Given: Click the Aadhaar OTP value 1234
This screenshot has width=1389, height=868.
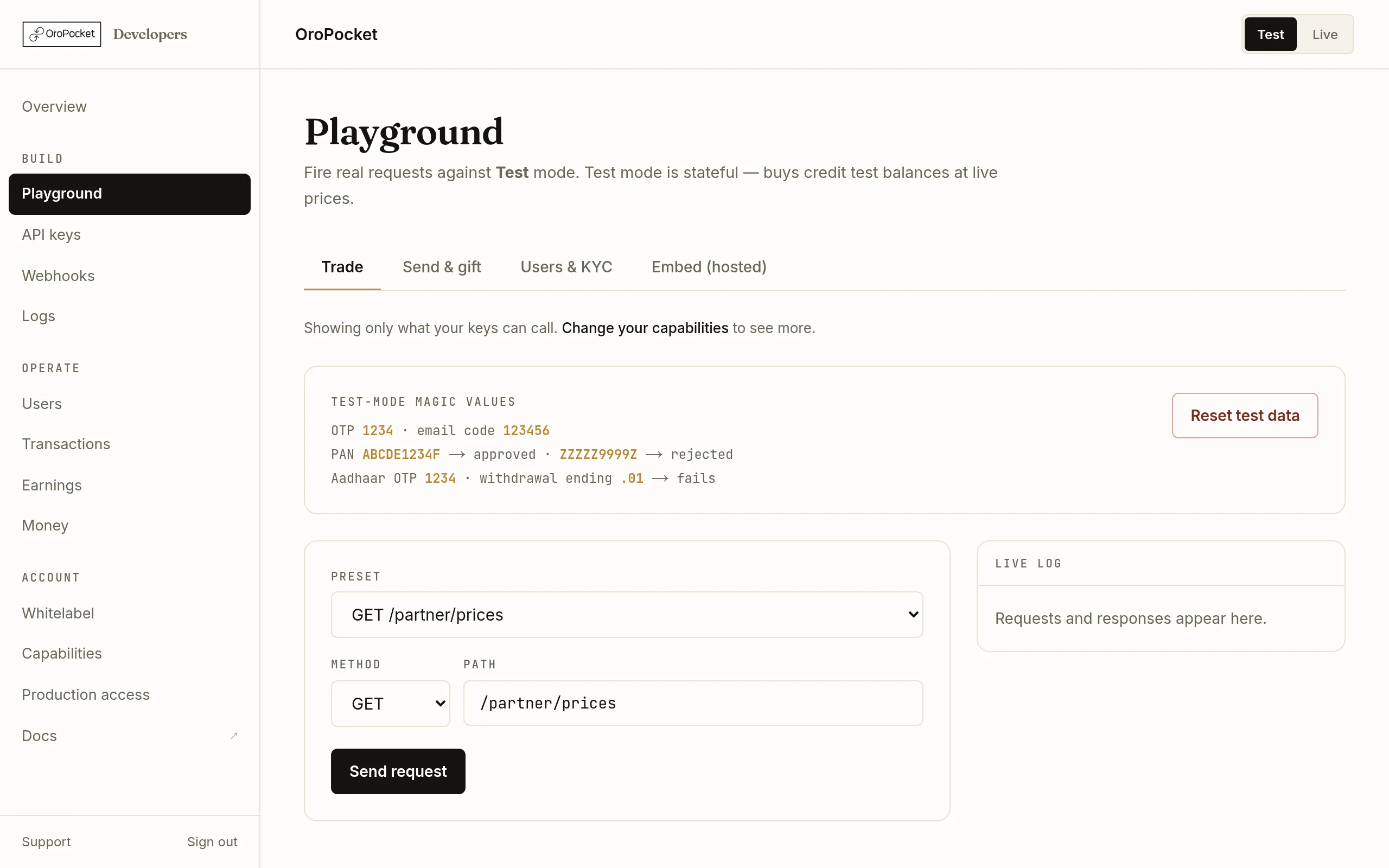Looking at the screenshot, I should coord(439,479).
